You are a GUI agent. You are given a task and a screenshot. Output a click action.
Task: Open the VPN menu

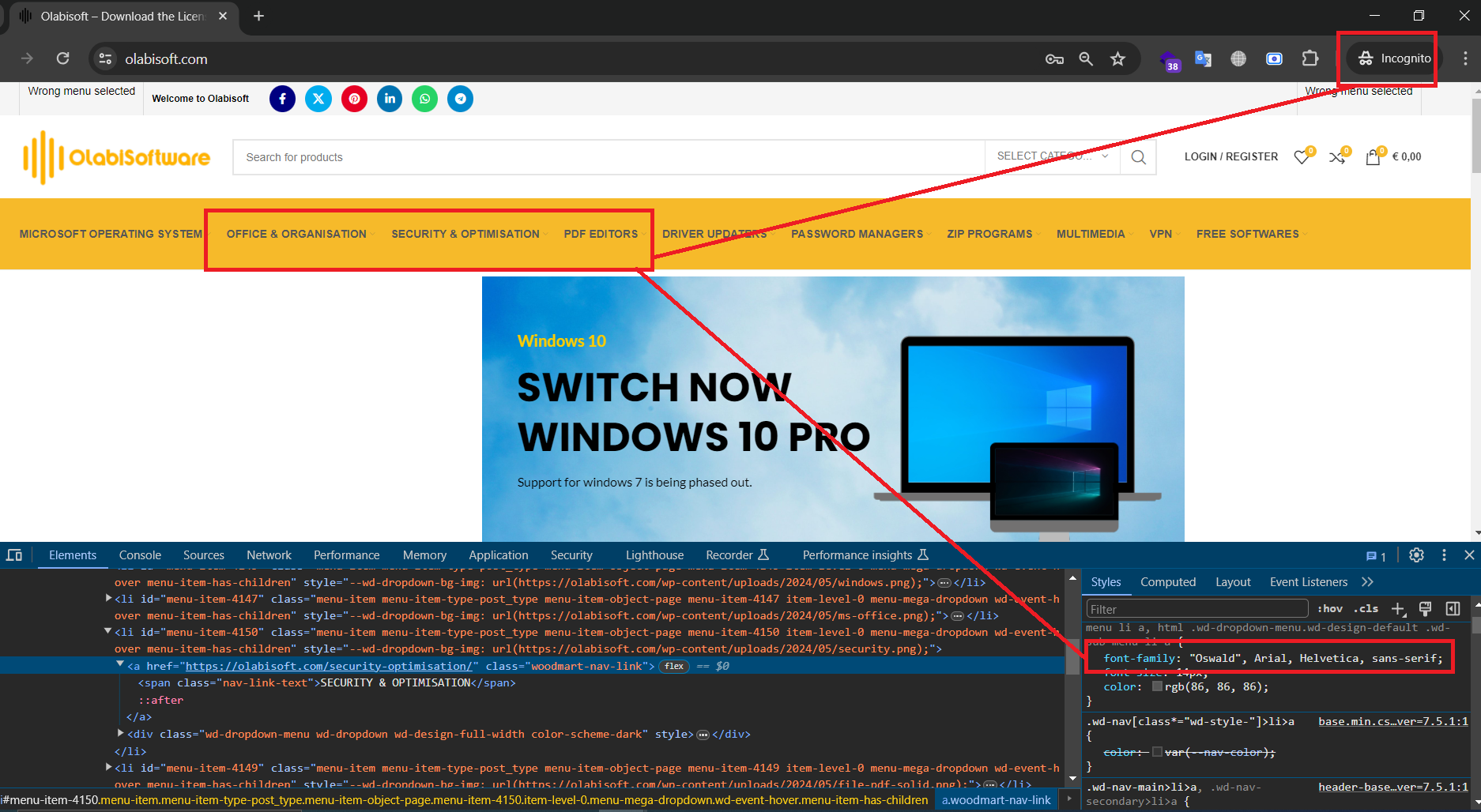click(x=1161, y=234)
